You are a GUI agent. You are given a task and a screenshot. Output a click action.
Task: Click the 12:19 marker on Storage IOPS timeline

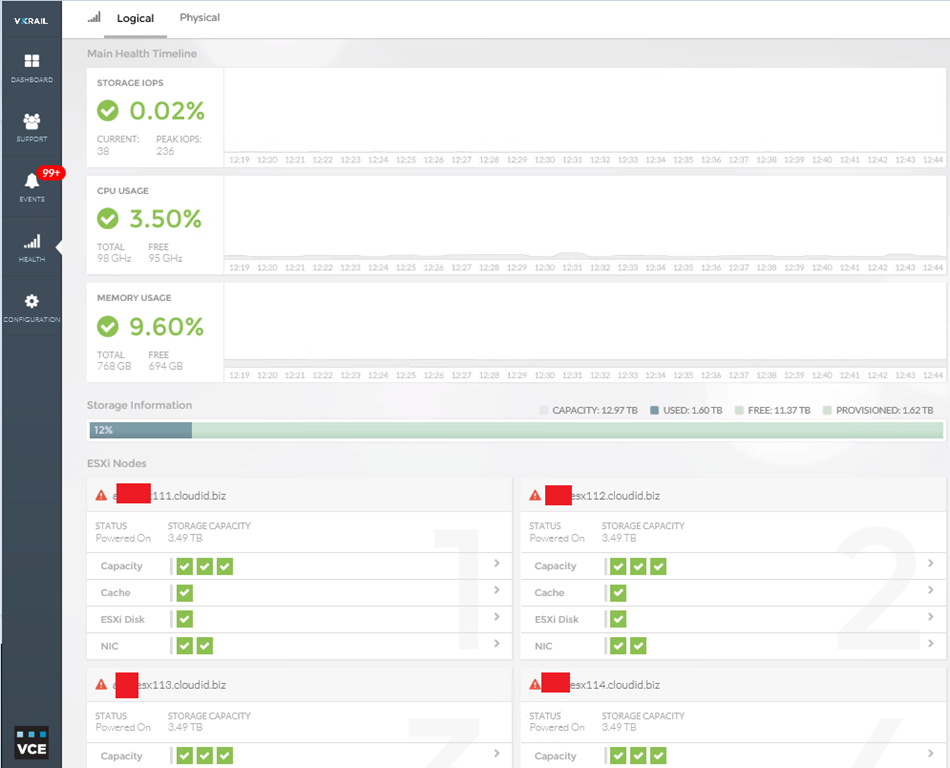coord(239,160)
